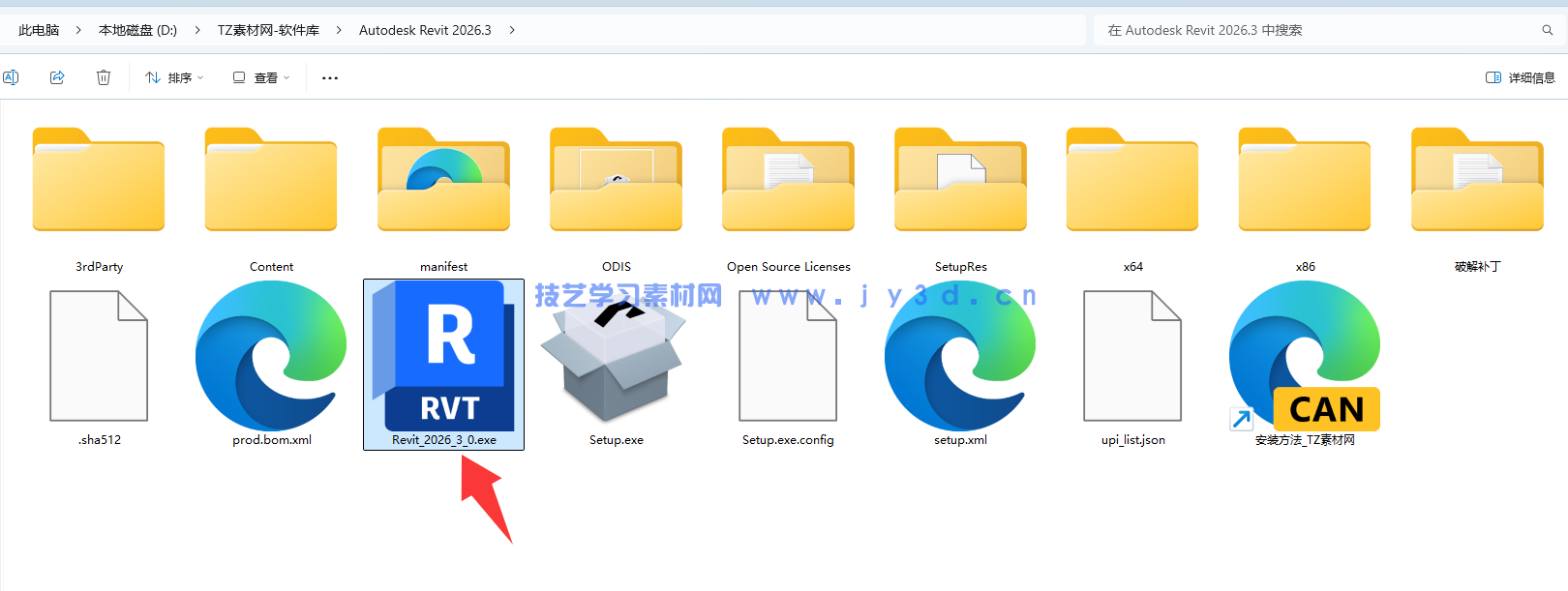Click the Setup.exe file name label
Viewport: 1568px width, 591px height.
click(x=617, y=440)
